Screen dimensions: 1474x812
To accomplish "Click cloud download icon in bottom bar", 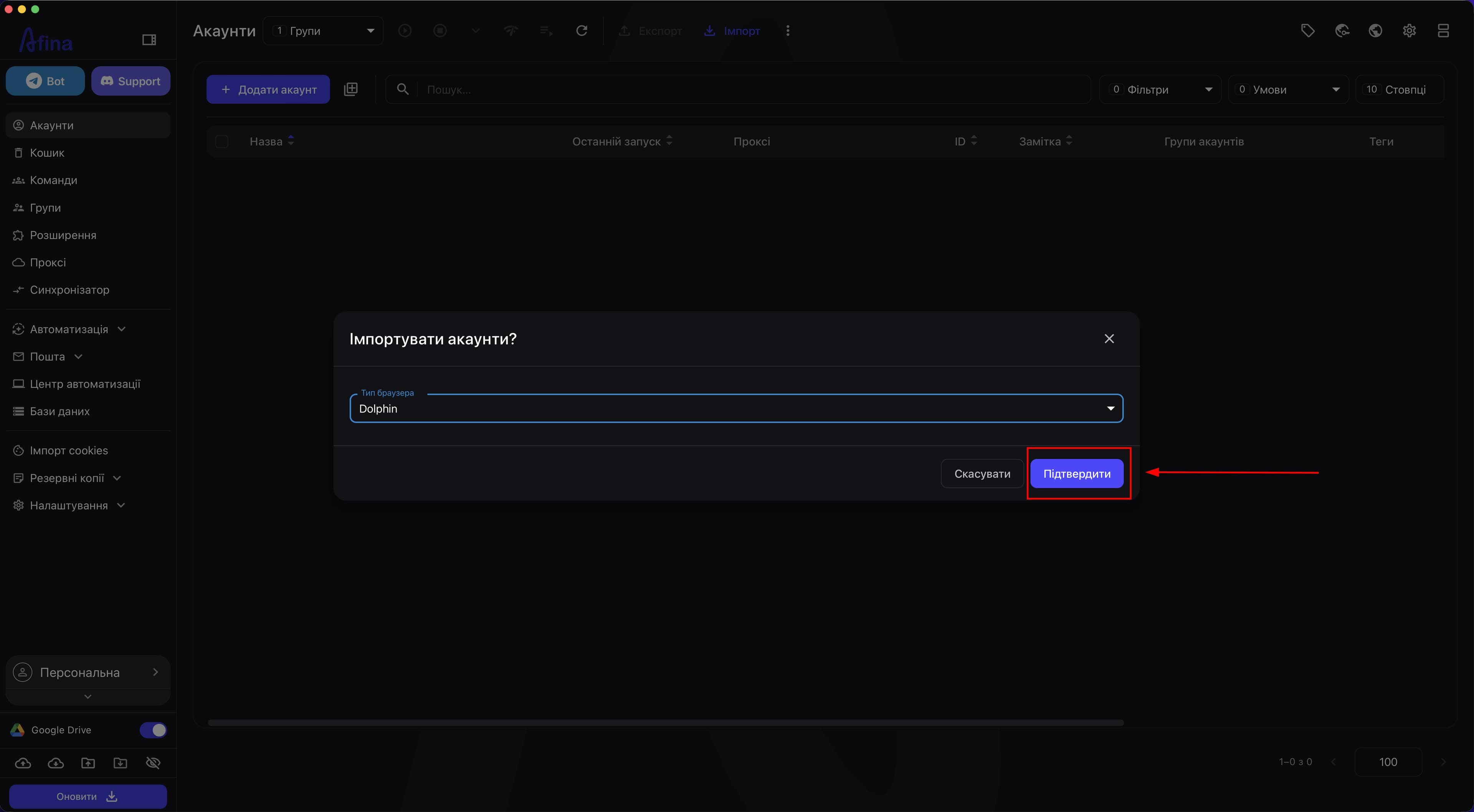I will tap(56, 763).
